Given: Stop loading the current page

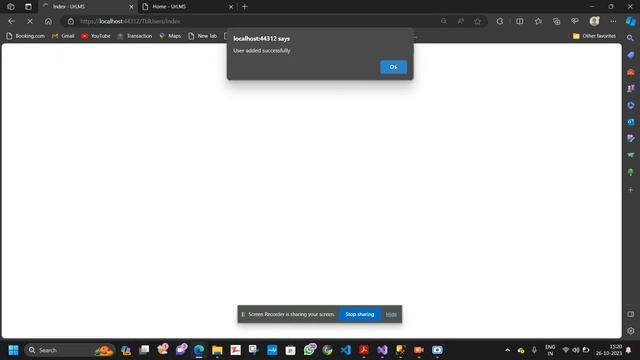Looking at the screenshot, I should [30, 21].
